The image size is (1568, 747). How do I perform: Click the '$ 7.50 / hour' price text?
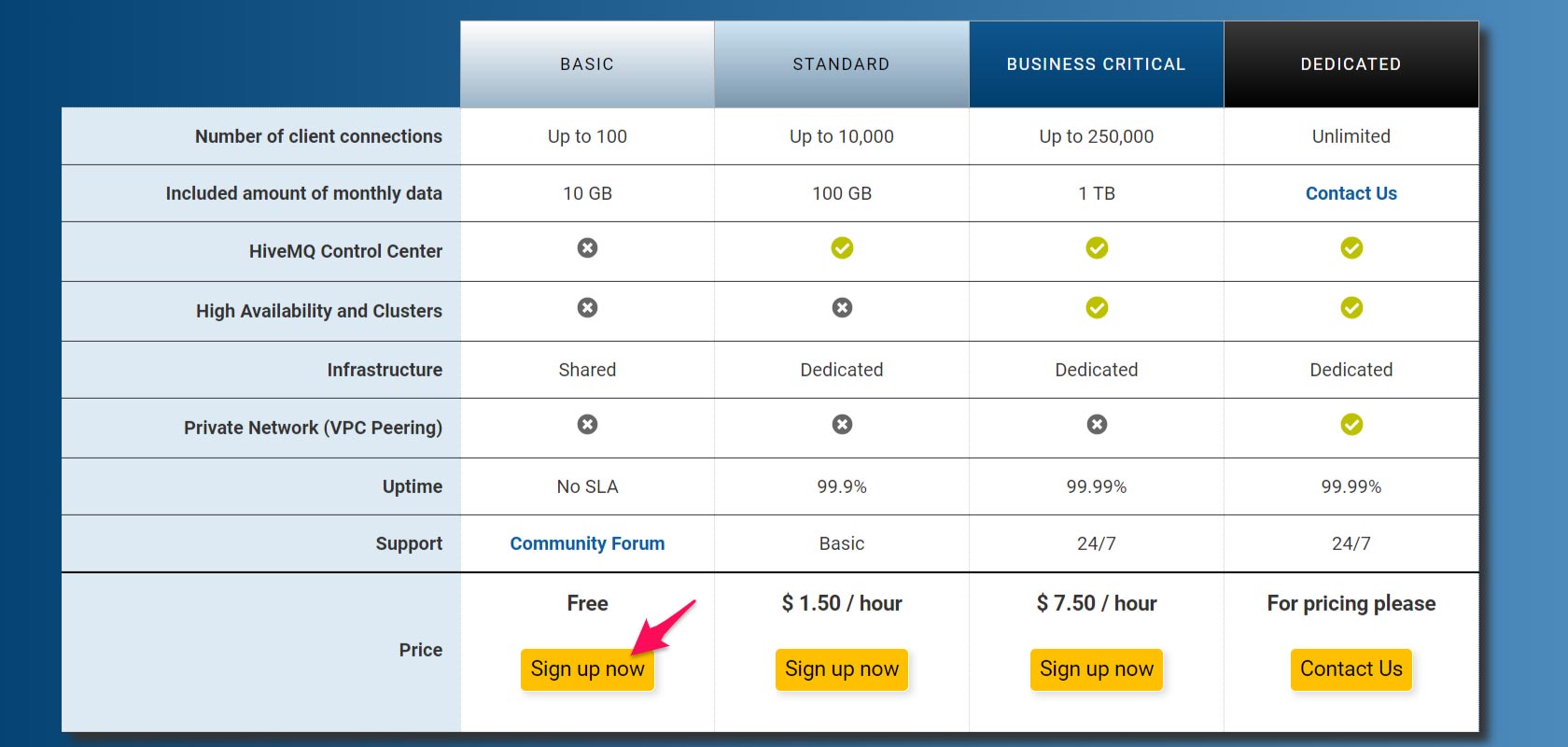(x=1097, y=603)
